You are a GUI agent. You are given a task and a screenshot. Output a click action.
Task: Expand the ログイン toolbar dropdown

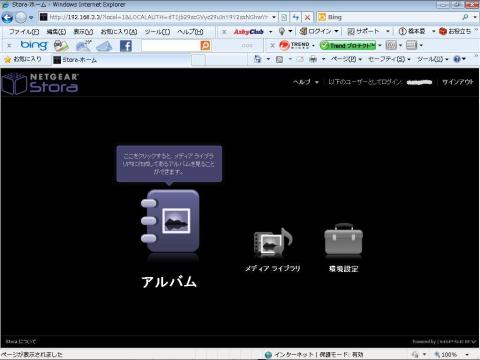(x=336, y=31)
